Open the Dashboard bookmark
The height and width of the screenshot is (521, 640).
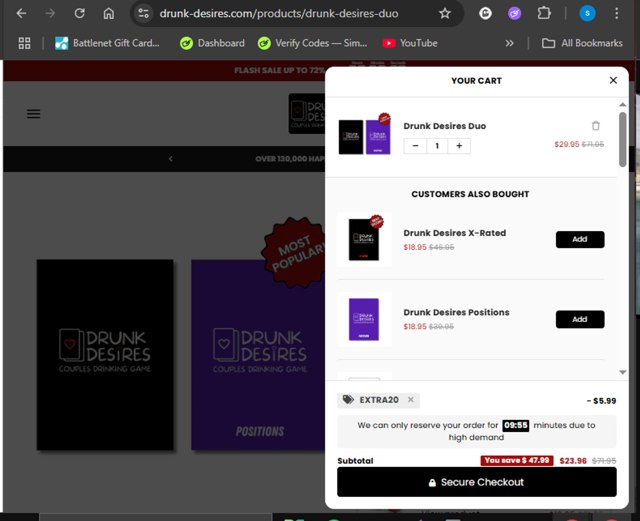click(212, 43)
